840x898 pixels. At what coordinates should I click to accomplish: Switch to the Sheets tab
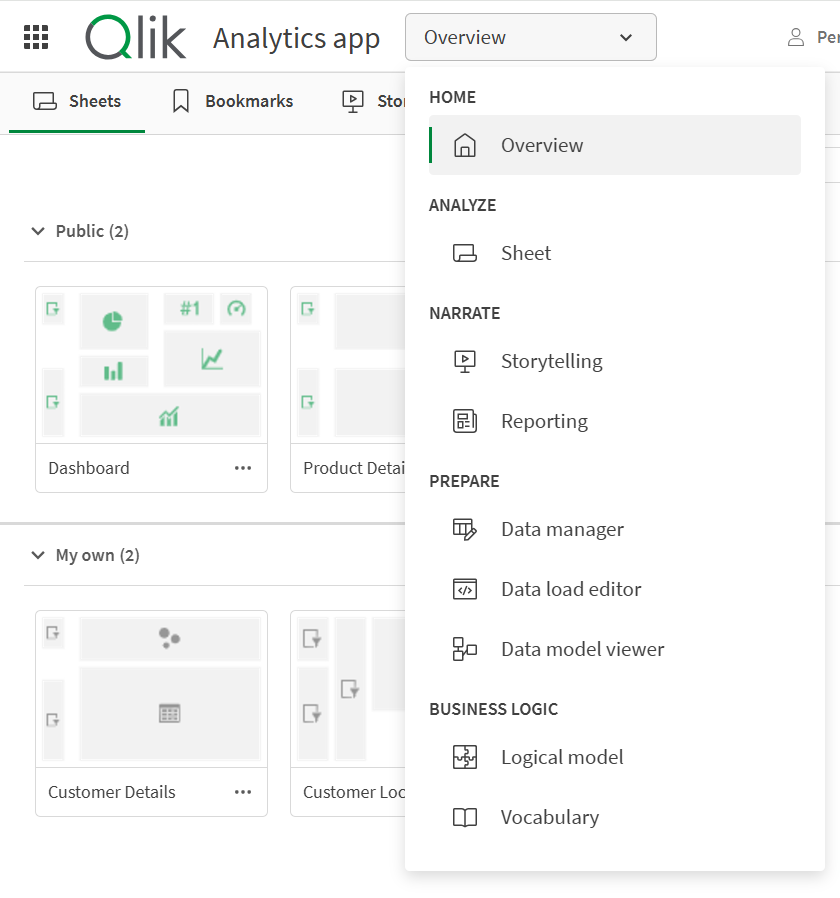[77, 101]
